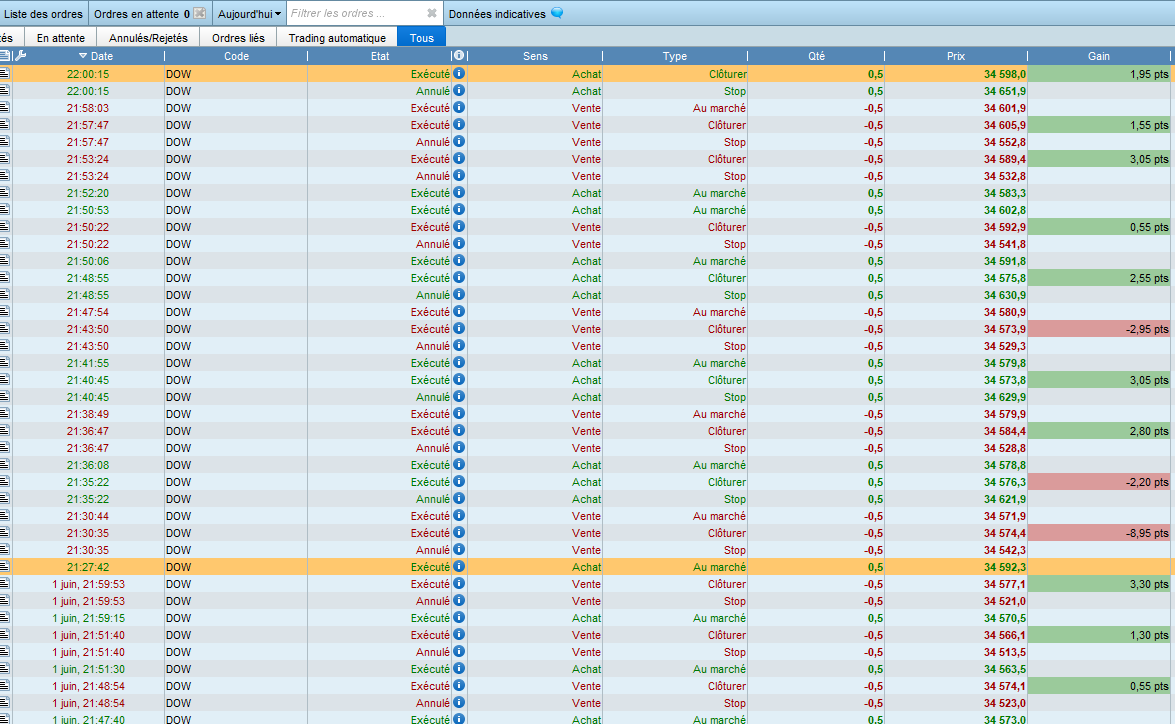This screenshot has height=724, width=1175.
Task: Open info icon of the 1 juin 21:59:15 order
Action: coord(459,617)
